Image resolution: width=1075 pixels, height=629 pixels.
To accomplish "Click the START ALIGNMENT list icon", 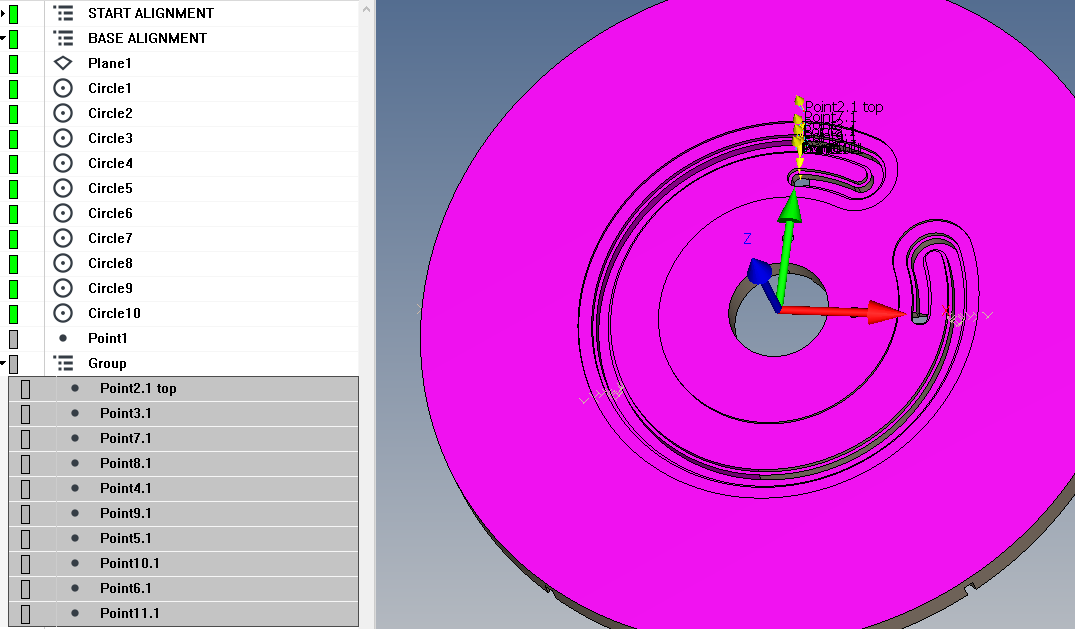I will 64,13.
